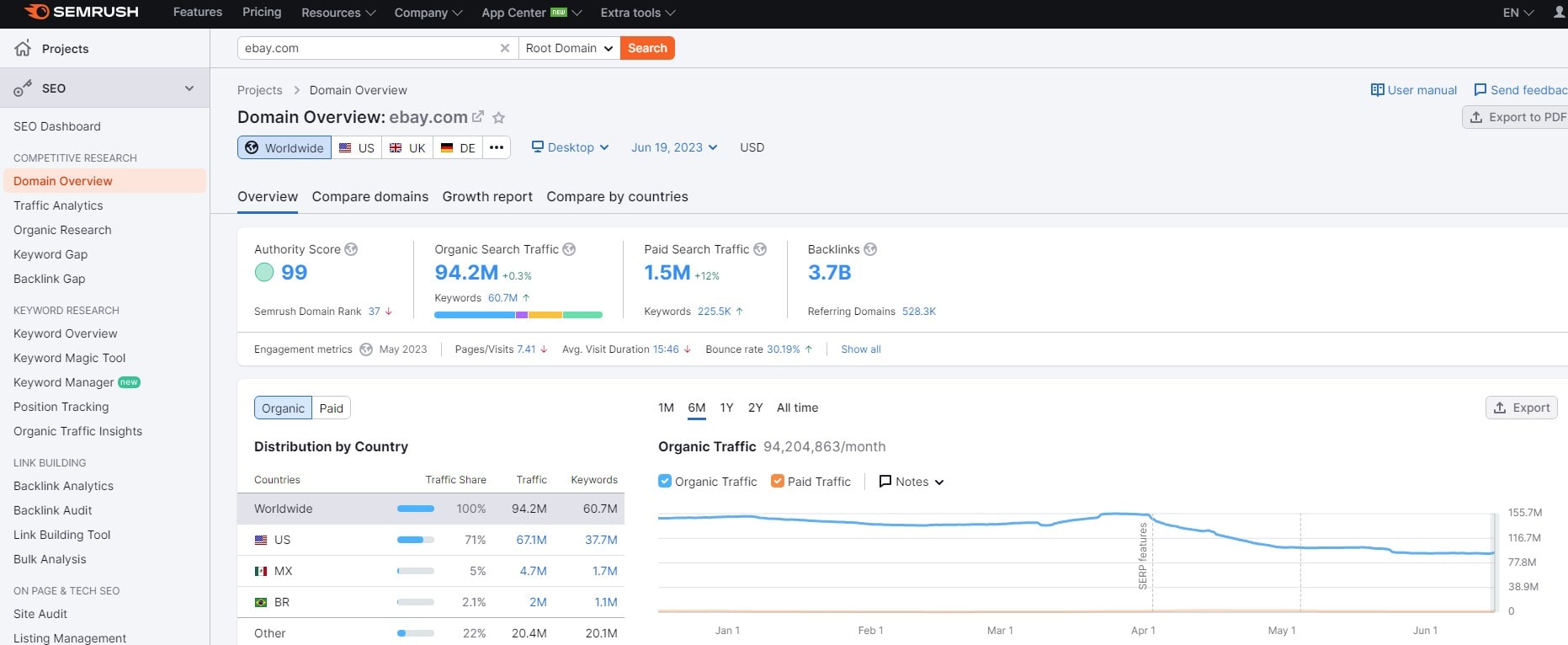Click the Semrush logo icon
This screenshot has width=1568, height=645.
tap(37, 12)
